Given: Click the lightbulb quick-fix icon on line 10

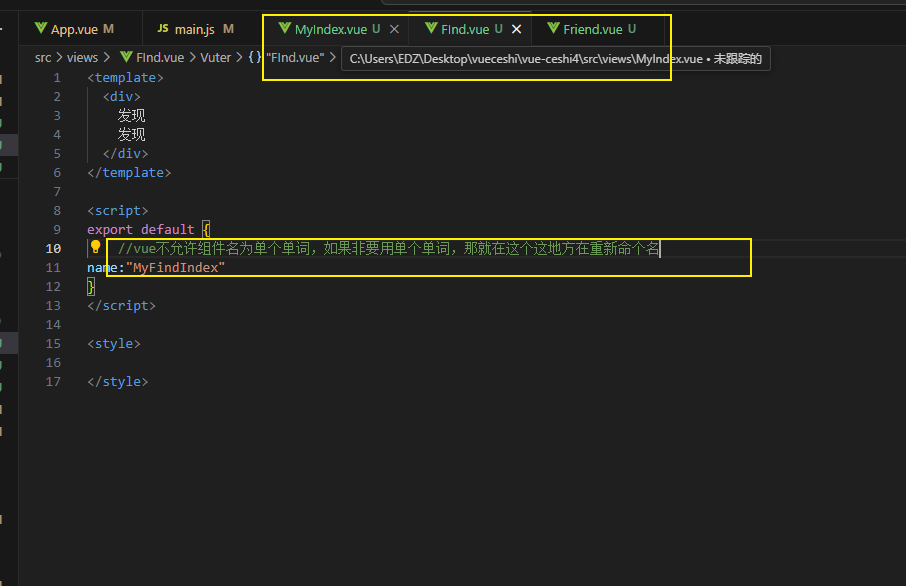Looking at the screenshot, I should (95, 247).
